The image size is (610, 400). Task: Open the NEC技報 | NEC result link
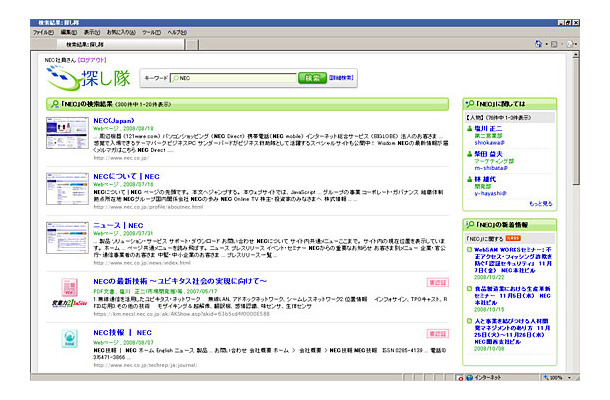[123, 332]
